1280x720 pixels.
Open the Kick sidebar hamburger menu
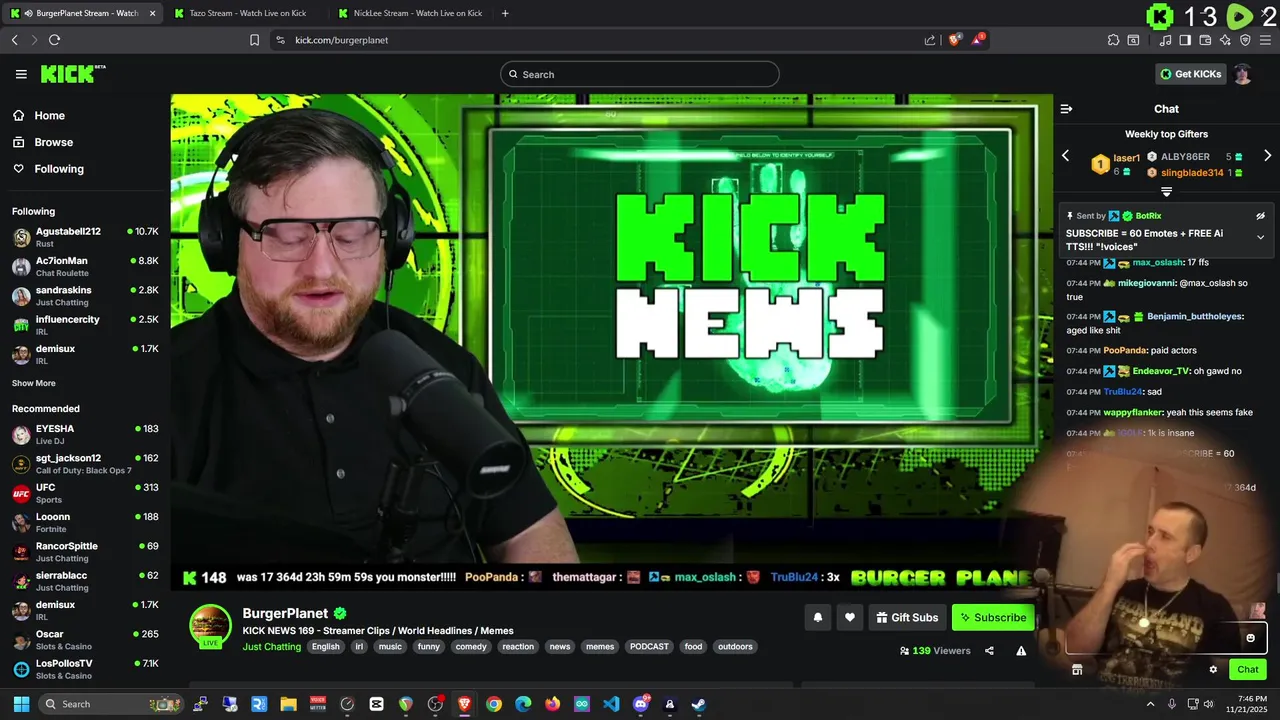pyautogui.click(x=21, y=74)
